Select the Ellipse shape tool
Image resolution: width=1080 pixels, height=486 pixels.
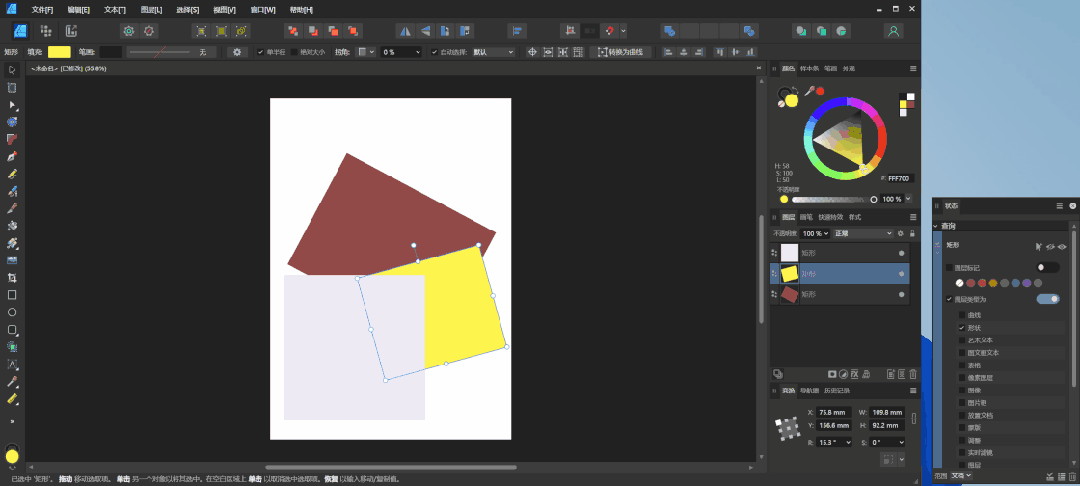point(12,312)
